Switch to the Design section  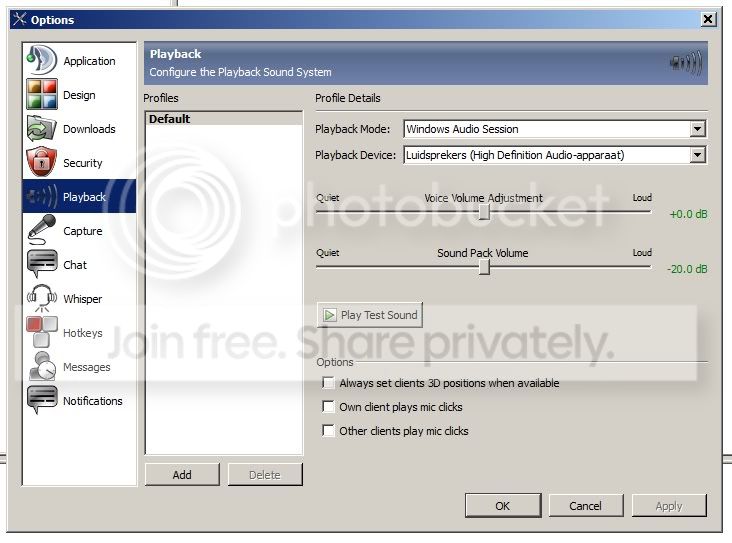79,95
